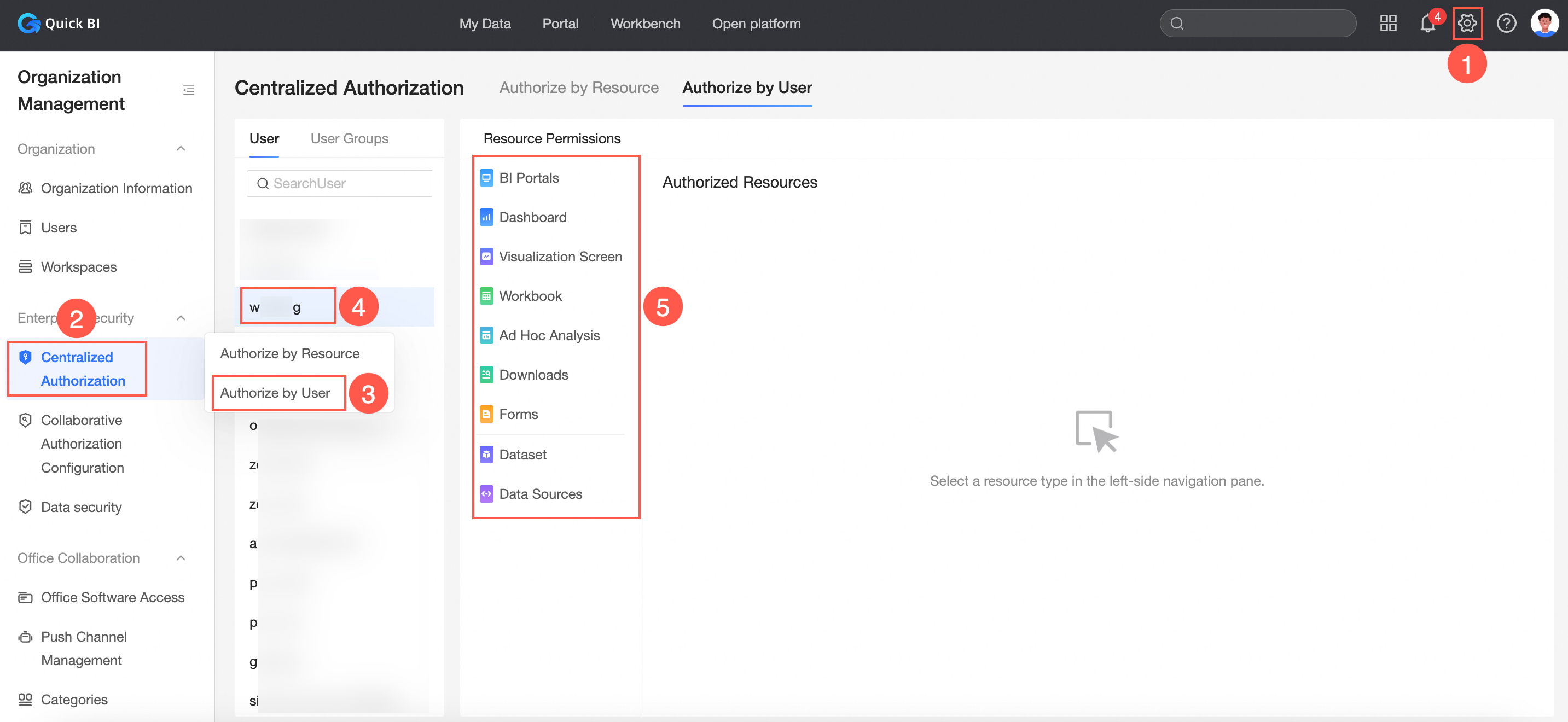Switch to User Groups tab
This screenshot has width=1568, height=722.
click(x=349, y=138)
